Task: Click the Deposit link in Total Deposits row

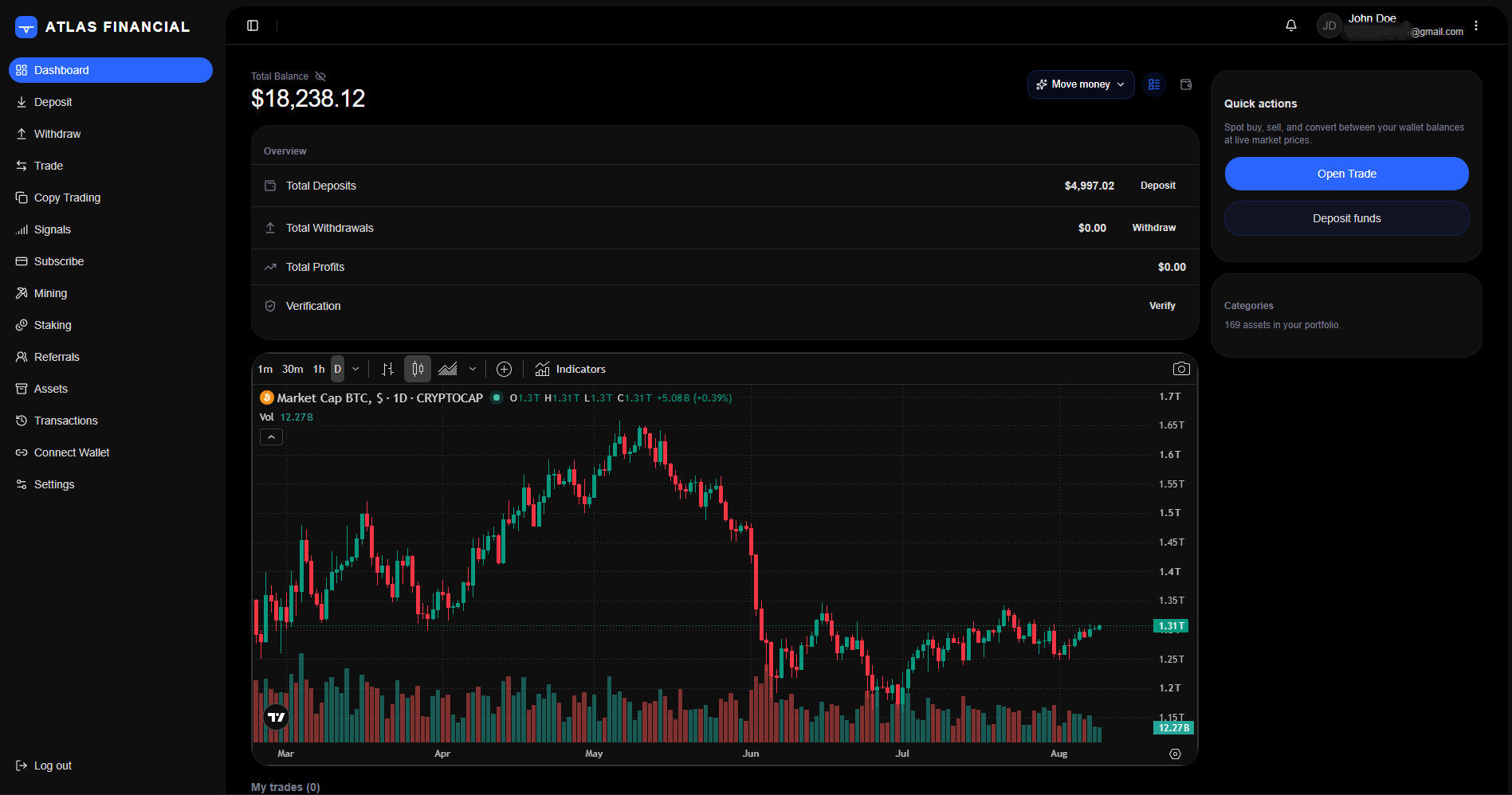Action: [x=1157, y=186]
